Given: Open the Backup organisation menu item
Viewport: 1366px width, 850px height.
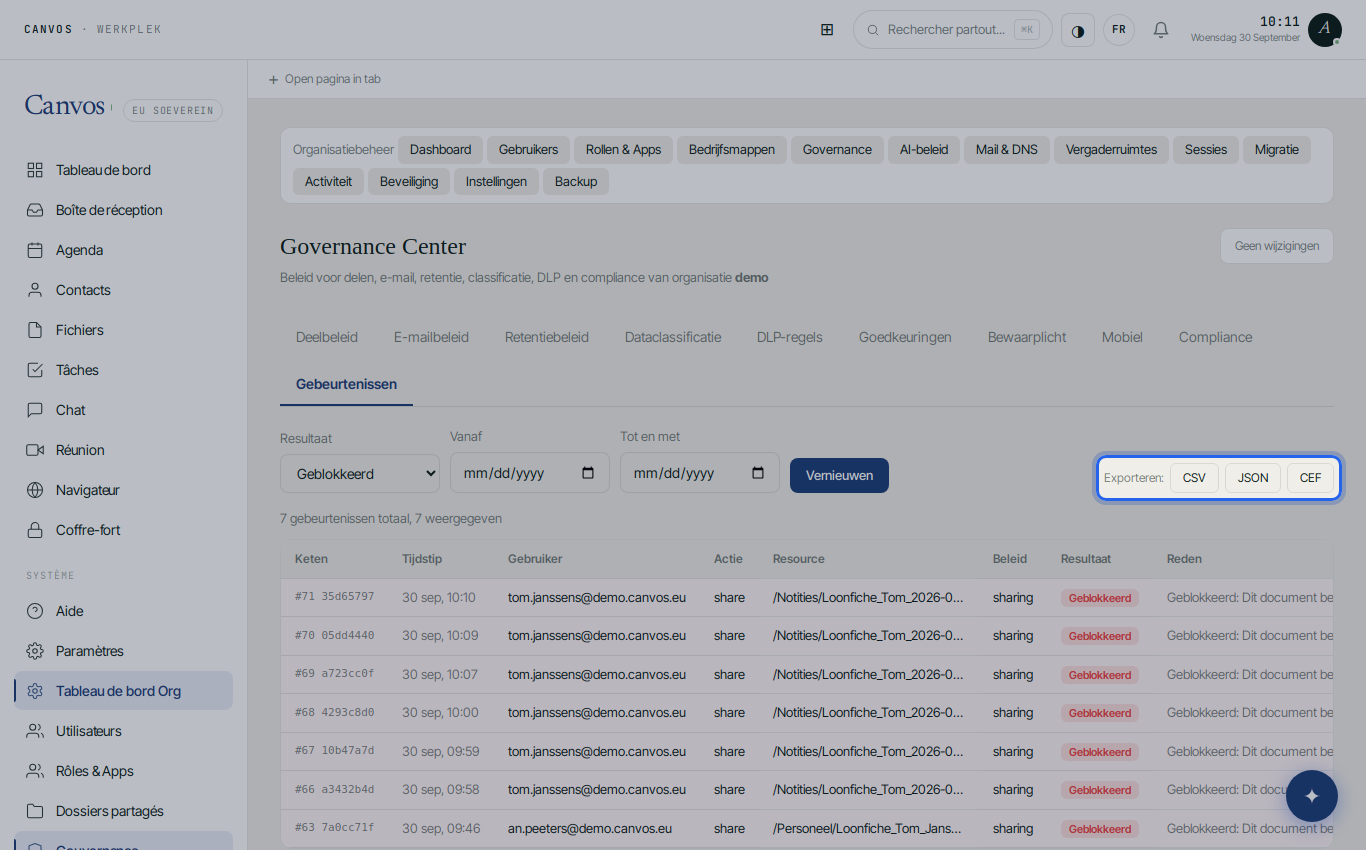Looking at the screenshot, I should [x=576, y=182].
